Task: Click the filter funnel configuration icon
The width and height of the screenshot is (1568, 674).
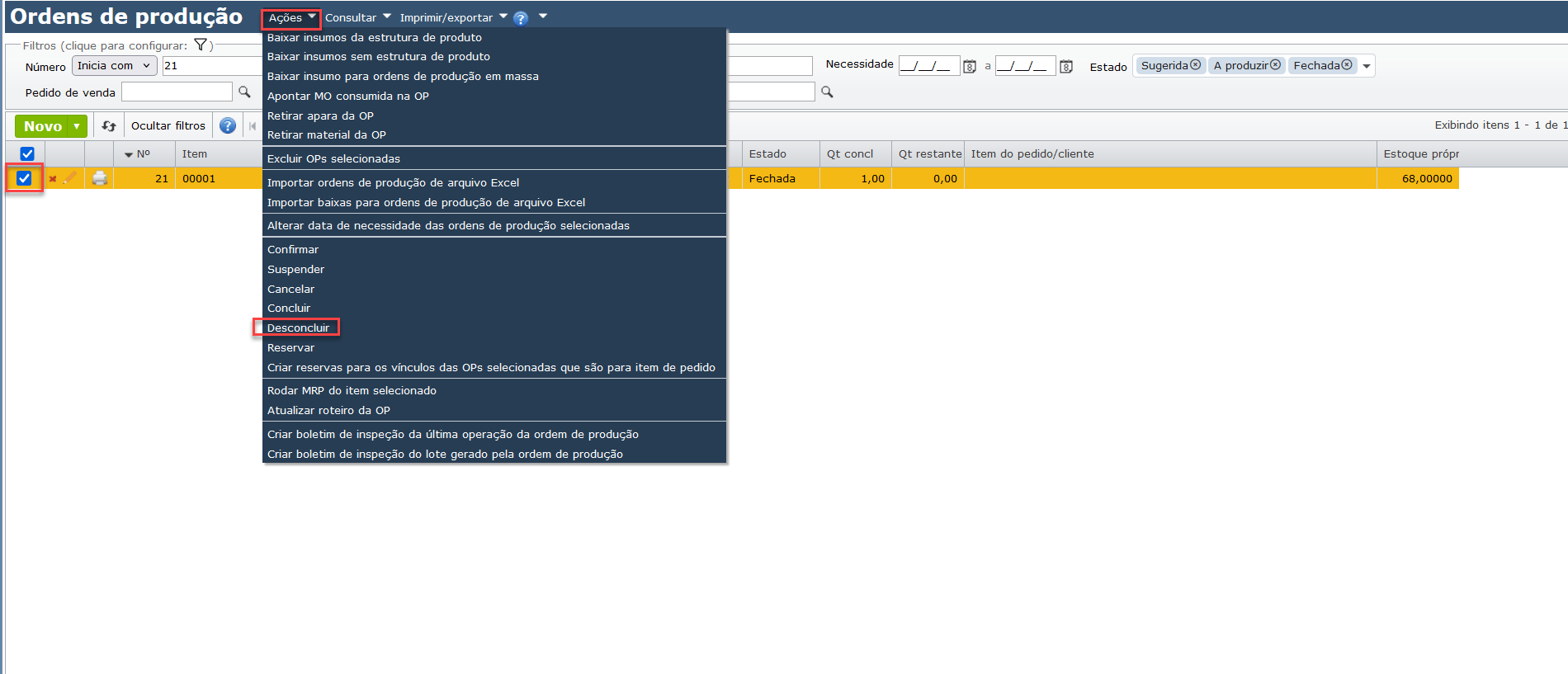Action: coord(201,45)
